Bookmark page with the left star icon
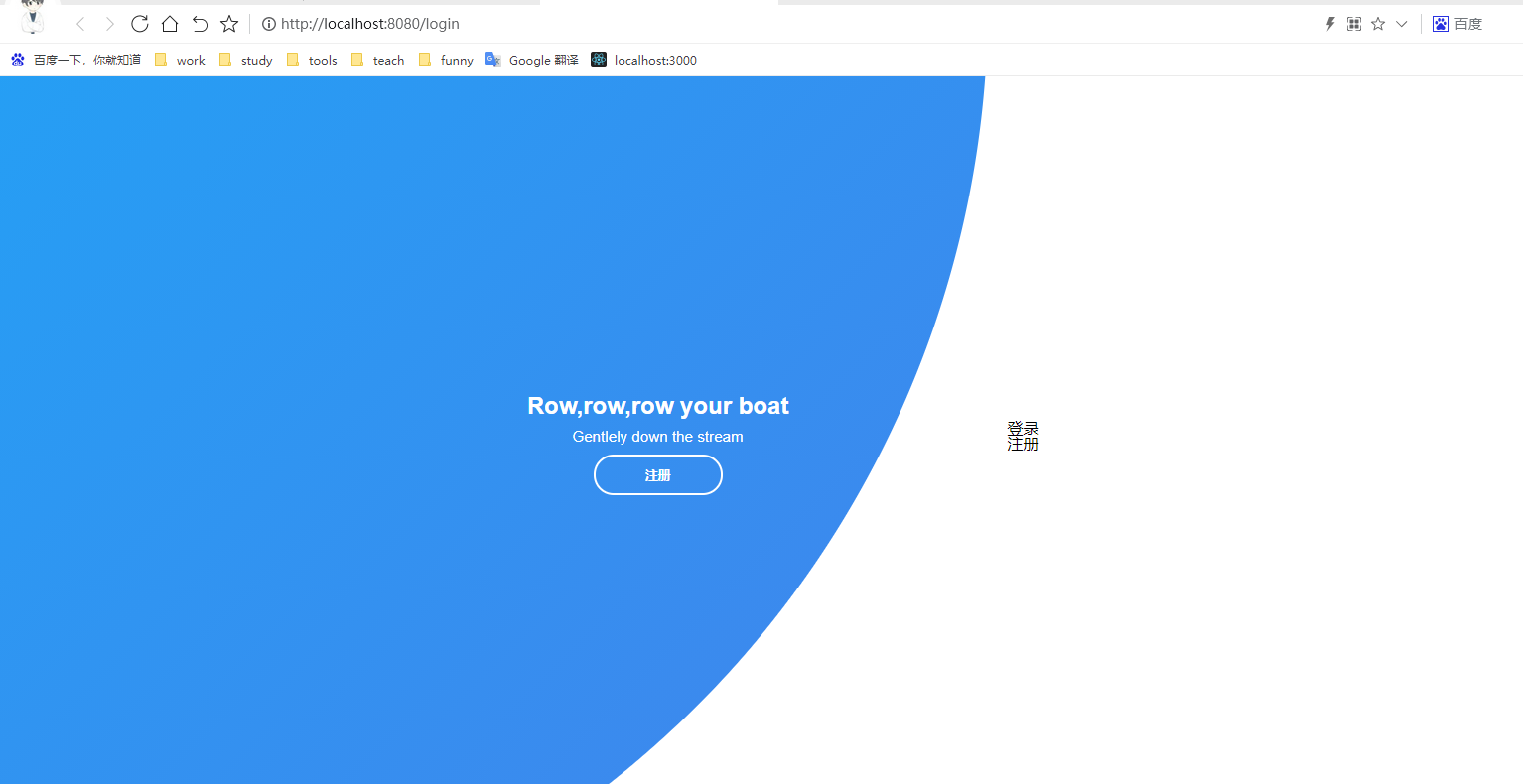 [x=229, y=24]
